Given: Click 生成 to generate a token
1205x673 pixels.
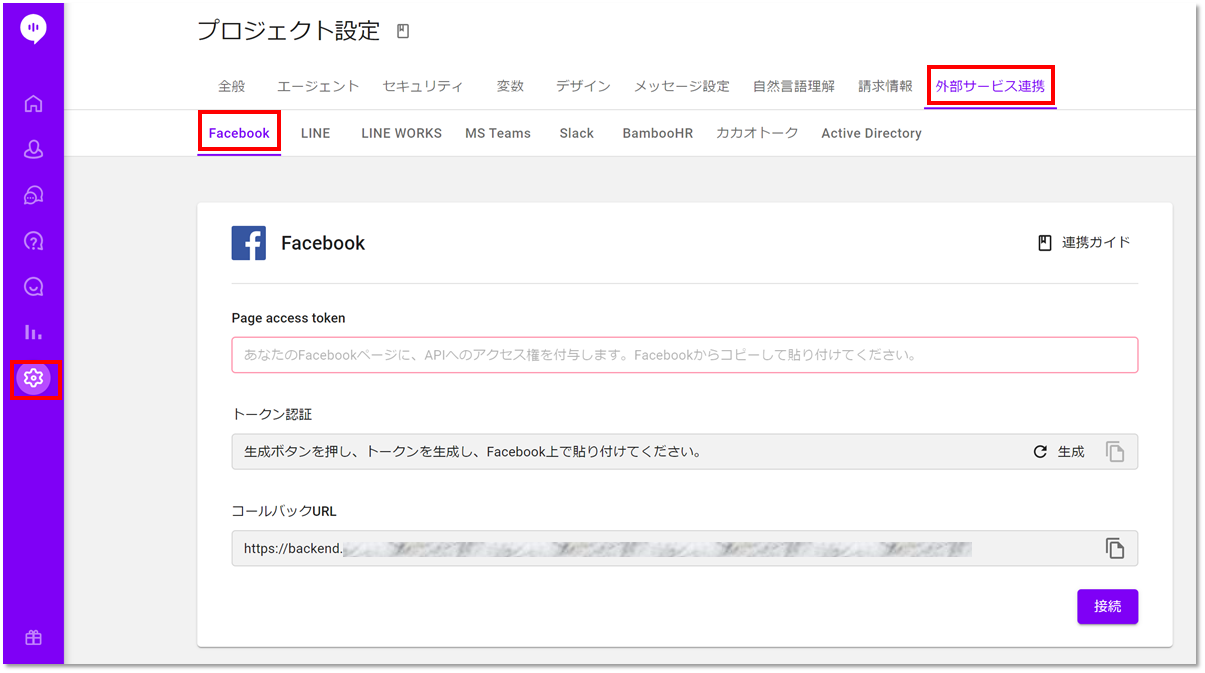Looking at the screenshot, I should point(1059,452).
